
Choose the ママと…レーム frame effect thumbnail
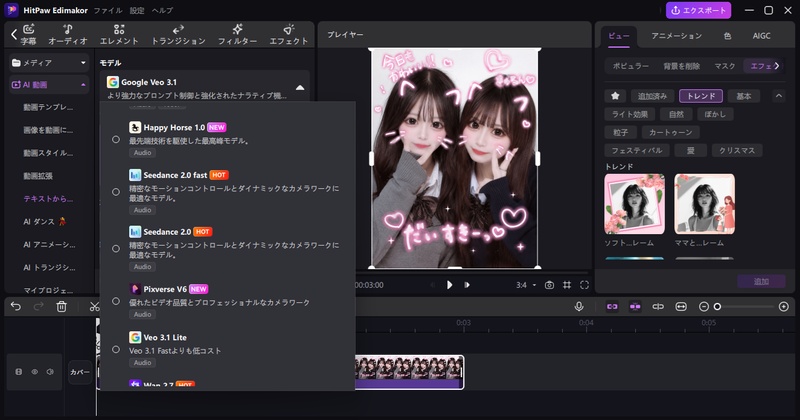click(x=705, y=204)
